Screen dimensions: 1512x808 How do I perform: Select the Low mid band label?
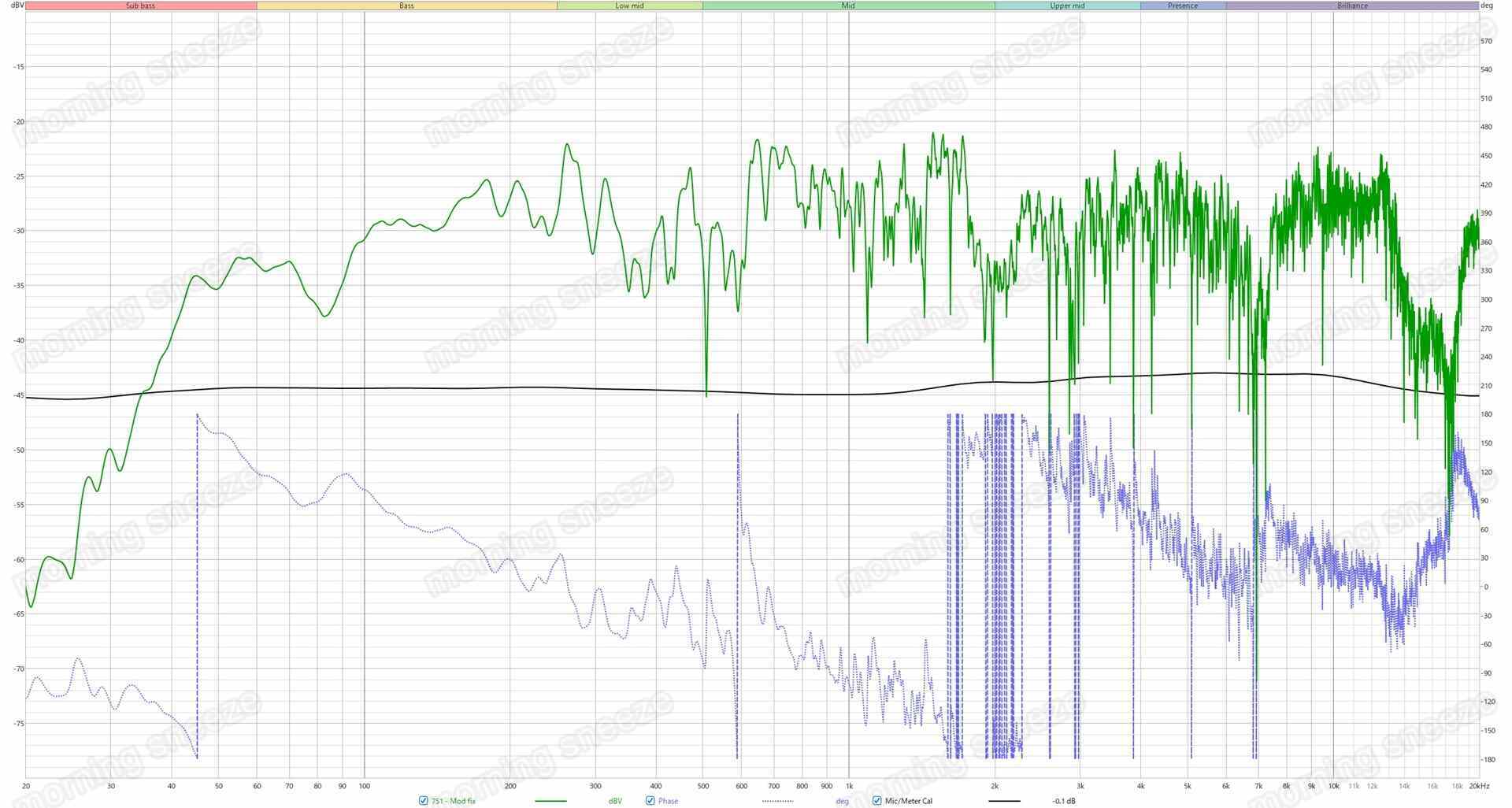(629, 6)
